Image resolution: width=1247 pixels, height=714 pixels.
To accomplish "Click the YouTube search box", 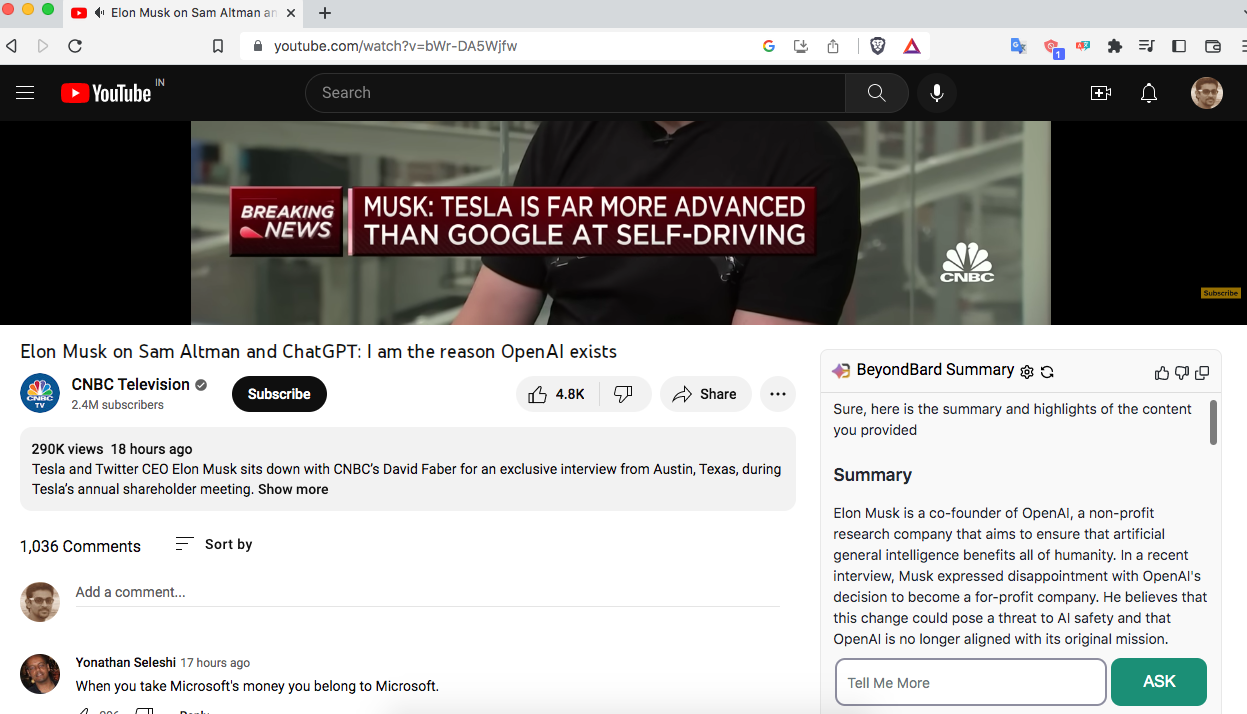I will coord(575,93).
